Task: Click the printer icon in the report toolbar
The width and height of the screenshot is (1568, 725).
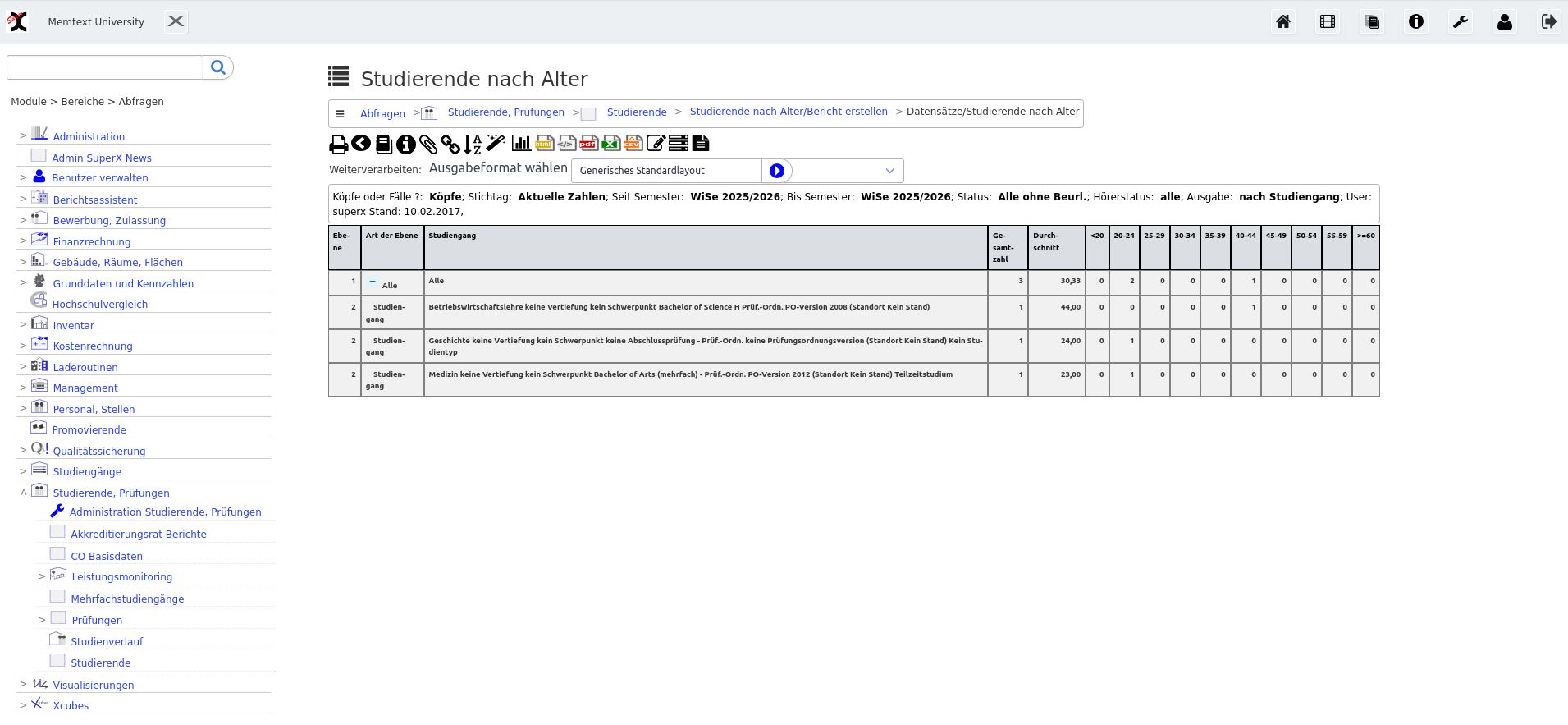Action: point(338,145)
